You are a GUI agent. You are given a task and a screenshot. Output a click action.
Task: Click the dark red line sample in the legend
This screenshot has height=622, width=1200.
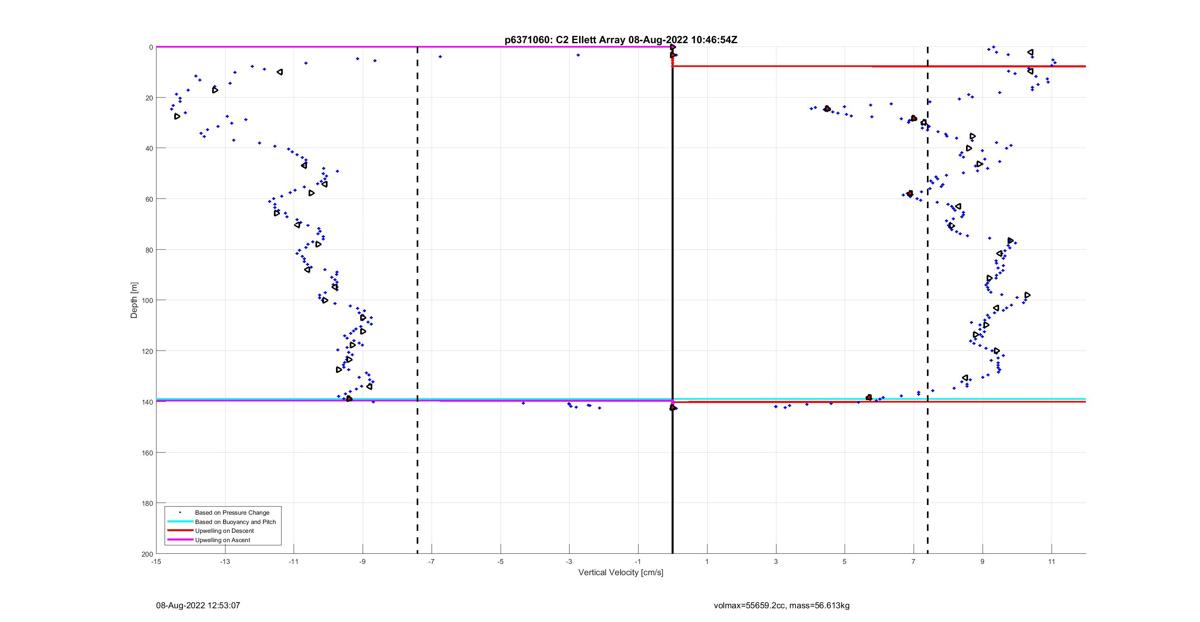click(179, 530)
